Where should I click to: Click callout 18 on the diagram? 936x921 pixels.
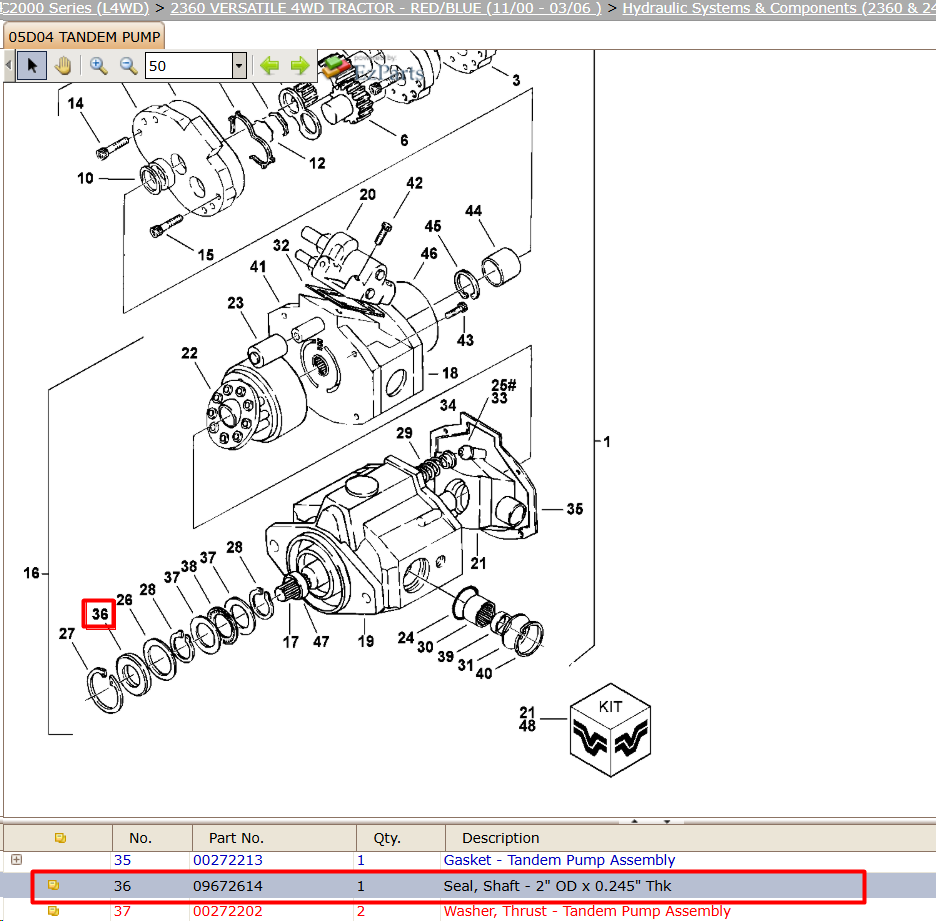(450, 373)
